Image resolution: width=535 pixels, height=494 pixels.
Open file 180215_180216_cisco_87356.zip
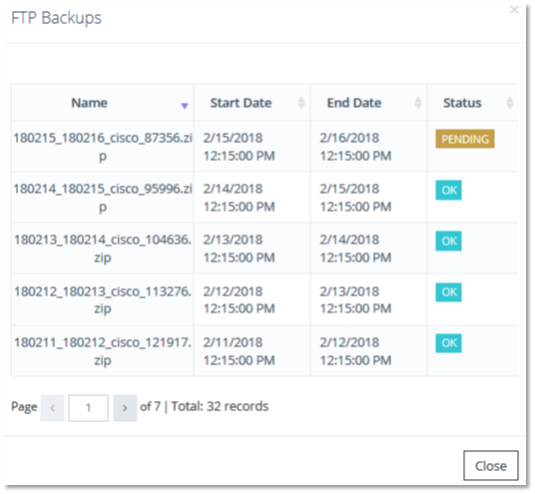click(x=103, y=147)
